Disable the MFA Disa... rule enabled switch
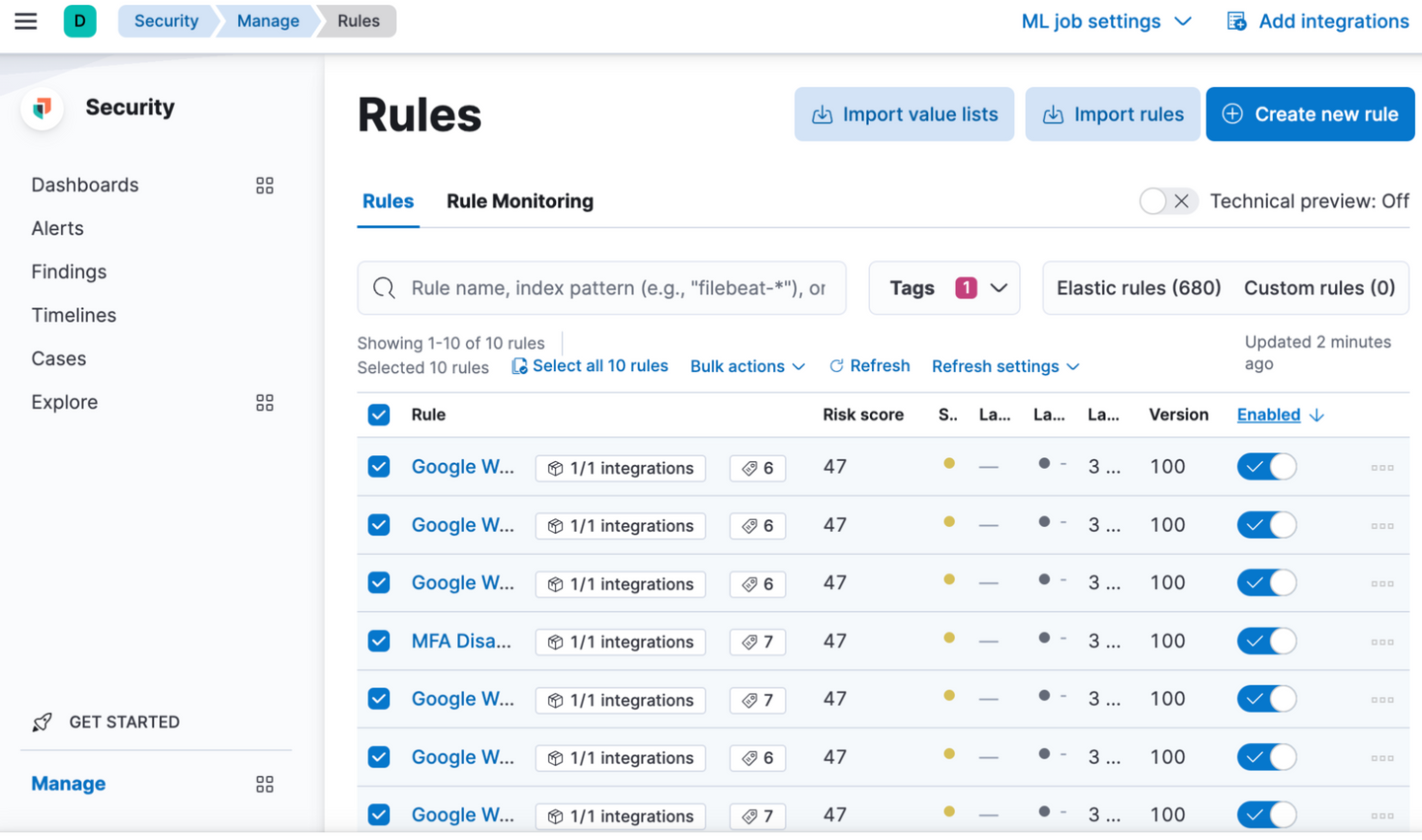1422x840 pixels. coord(1266,642)
